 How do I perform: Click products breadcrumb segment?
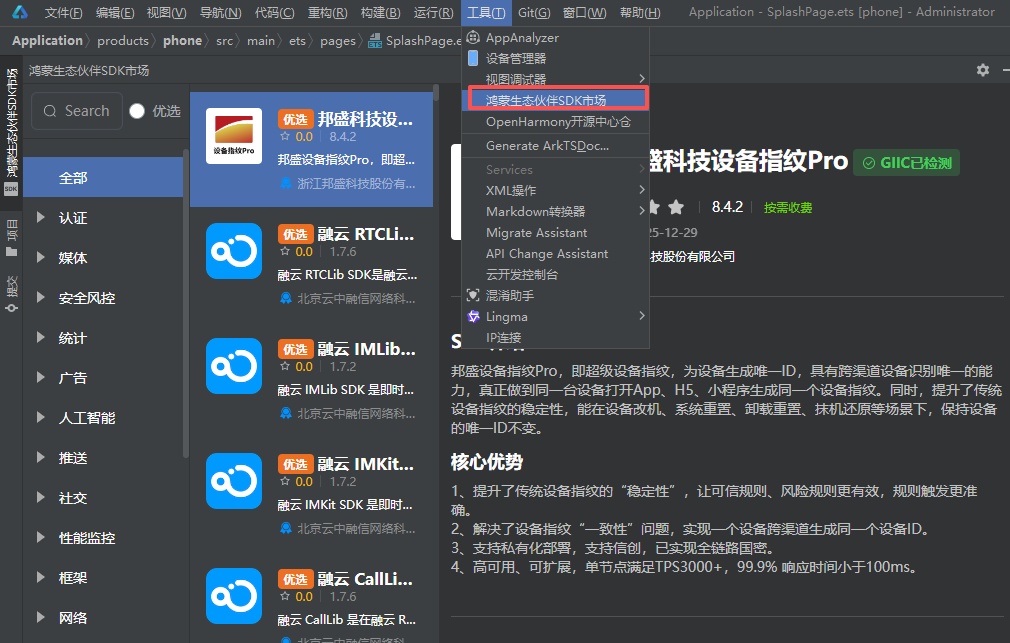pos(122,41)
